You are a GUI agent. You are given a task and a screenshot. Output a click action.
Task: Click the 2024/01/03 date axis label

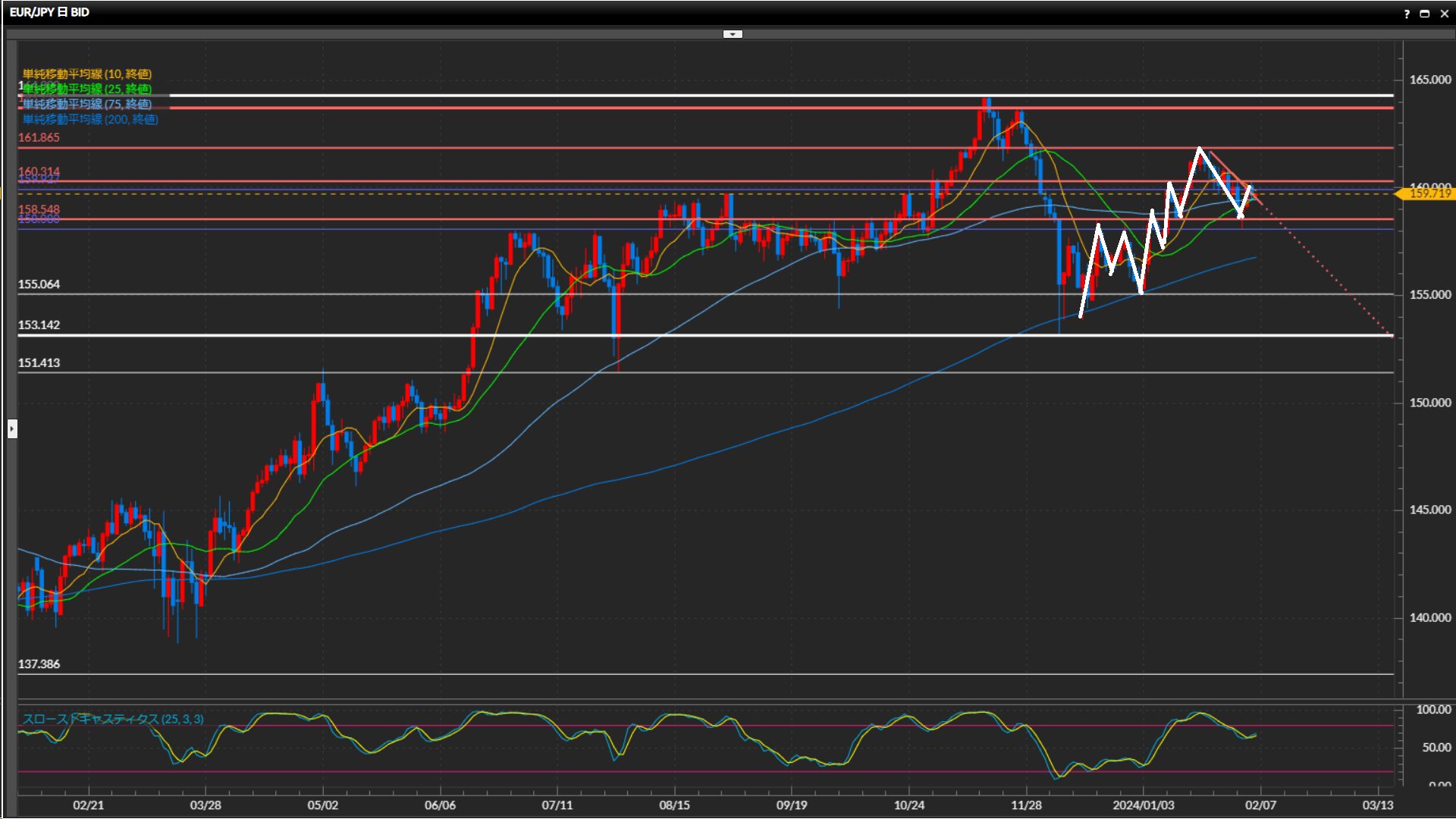[1143, 805]
